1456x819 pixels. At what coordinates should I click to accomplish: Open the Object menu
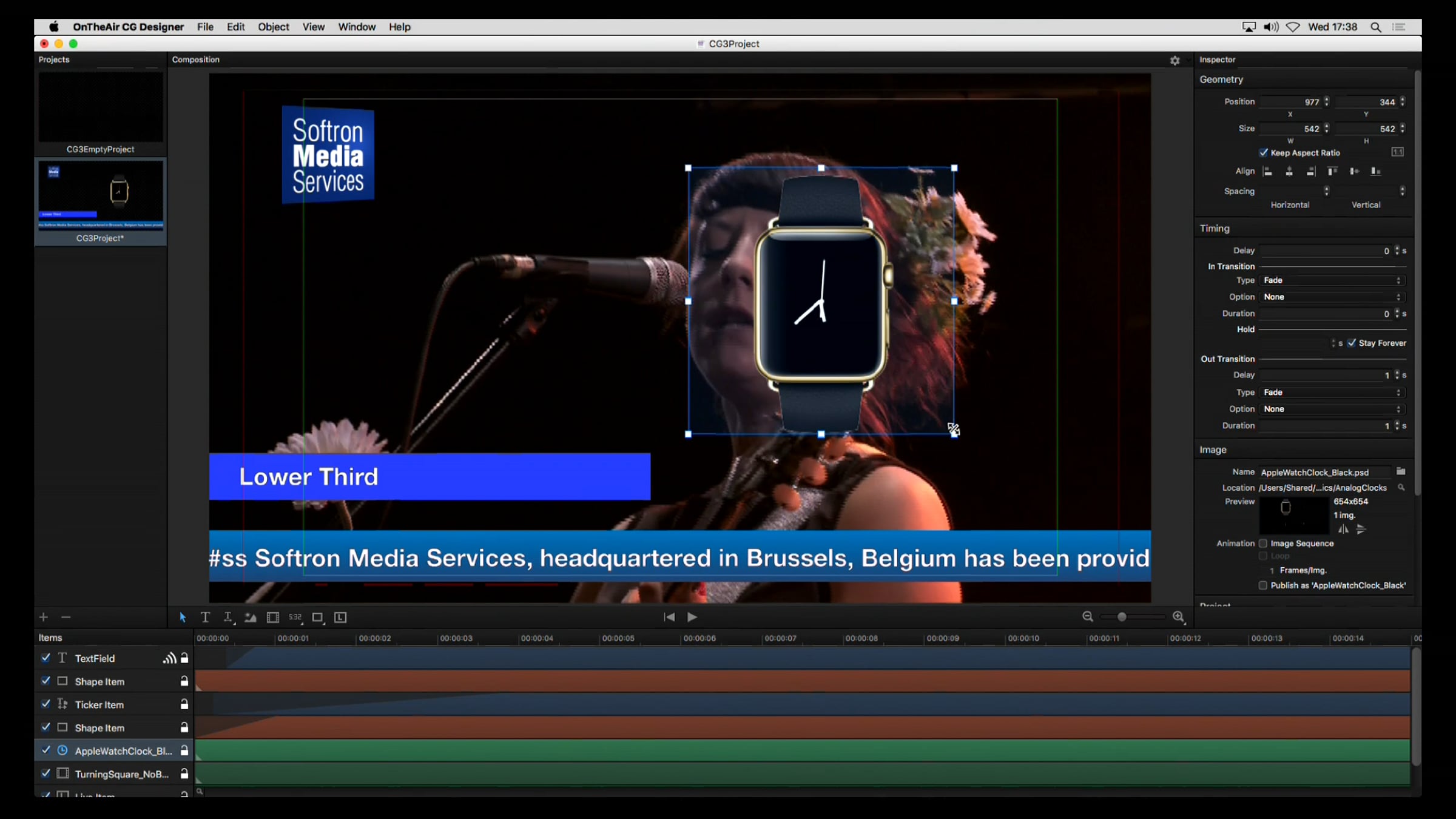(274, 27)
